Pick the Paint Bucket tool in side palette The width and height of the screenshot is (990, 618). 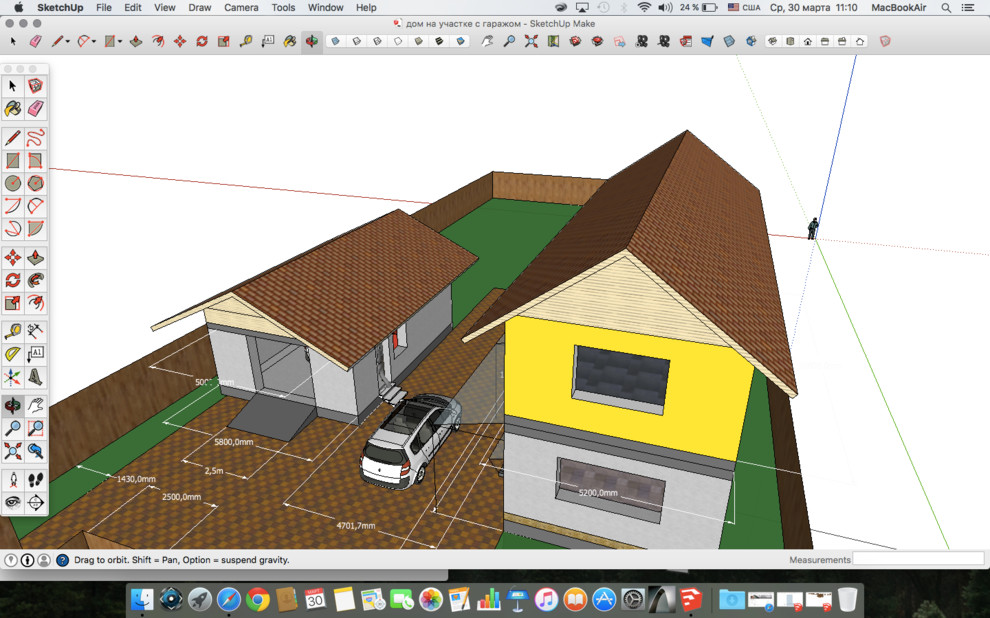point(13,108)
